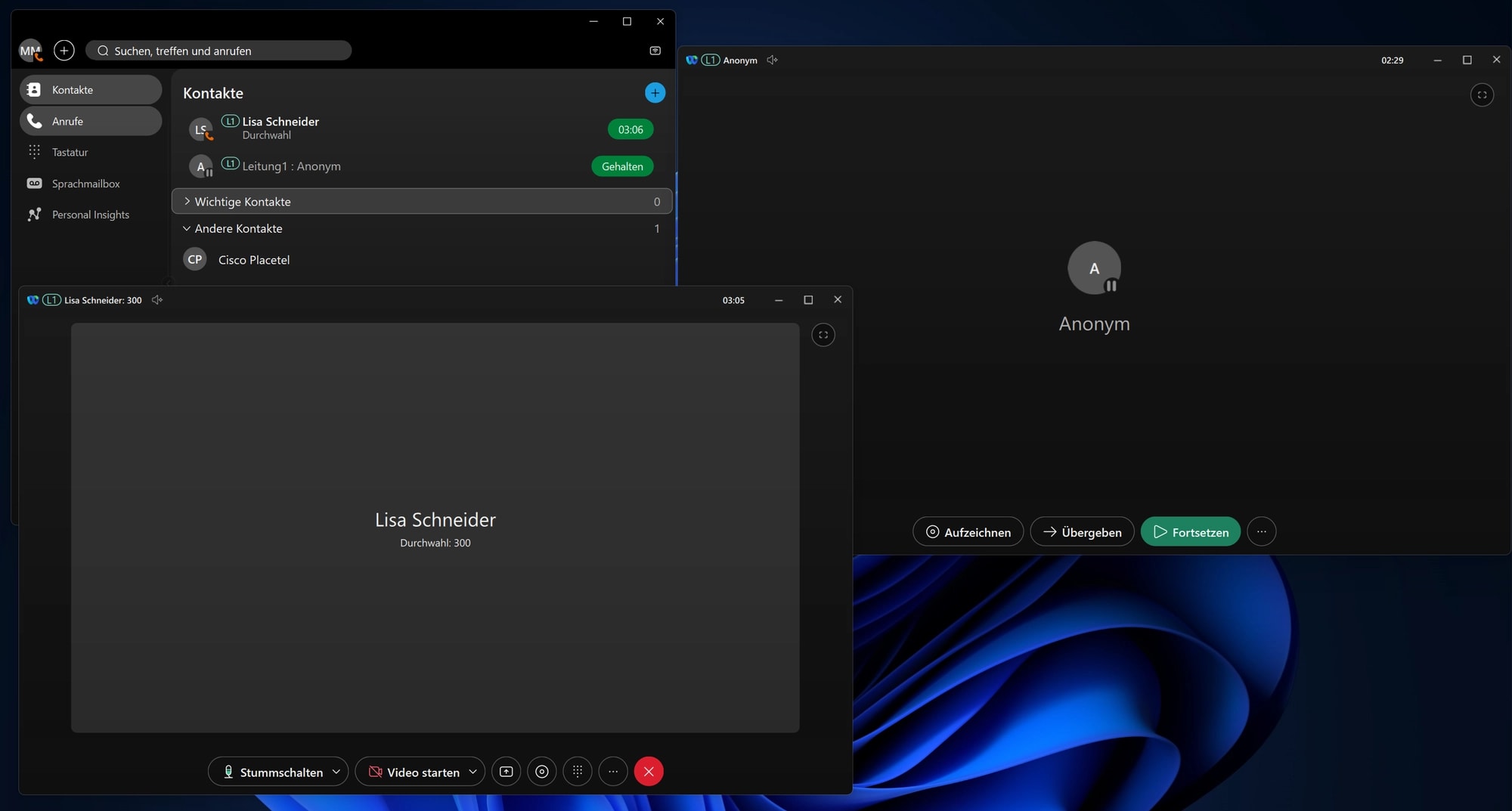Click the speaker icon next to Anonym title
The height and width of the screenshot is (811, 1512).
772,60
